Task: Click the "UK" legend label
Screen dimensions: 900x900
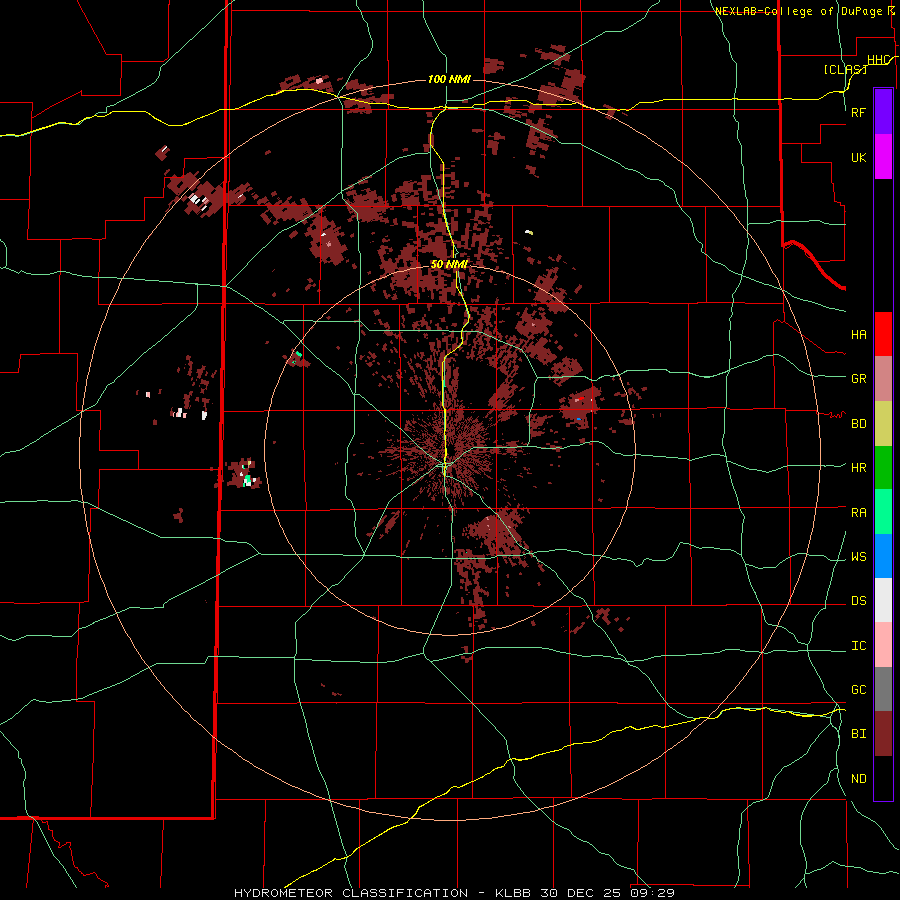Action: coord(858,157)
